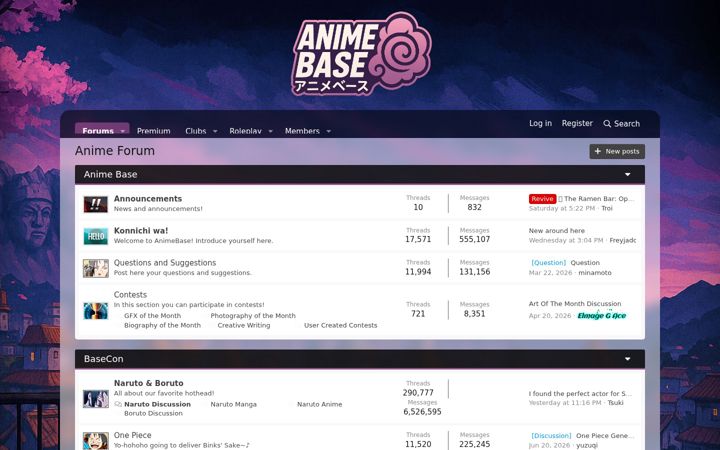Click Contests thread count 721

click(x=418, y=314)
